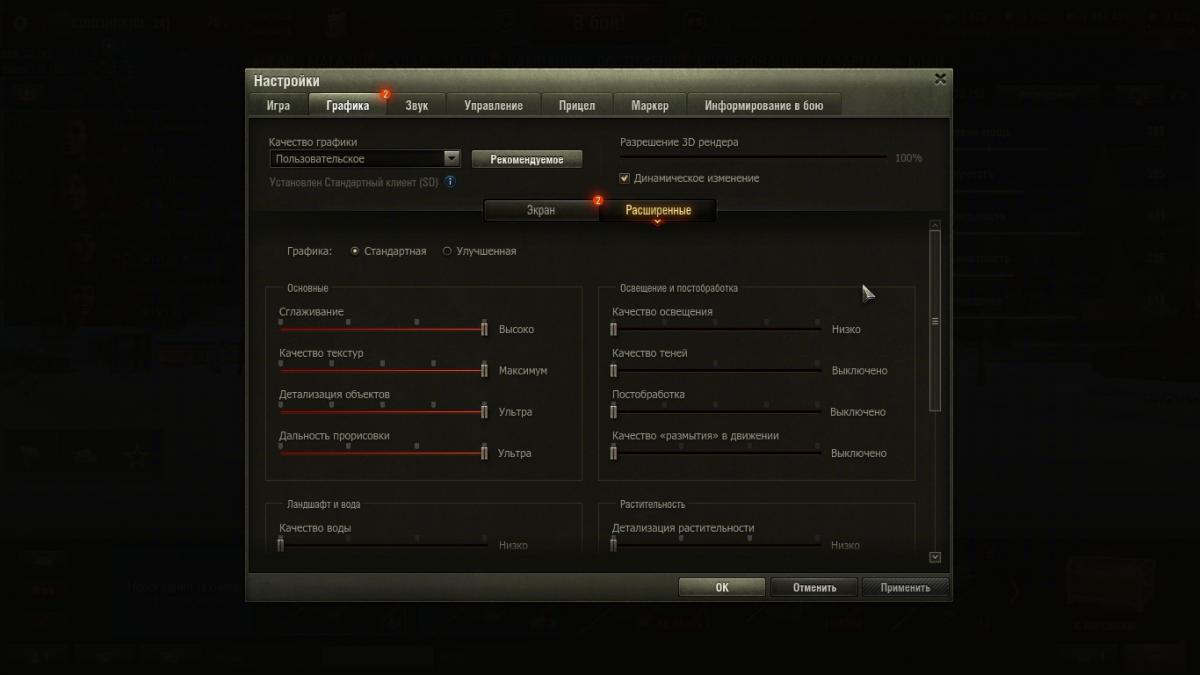This screenshot has height=675, width=1200.
Task: Click the Качество текстур slider handle
Action: (484, 370)
